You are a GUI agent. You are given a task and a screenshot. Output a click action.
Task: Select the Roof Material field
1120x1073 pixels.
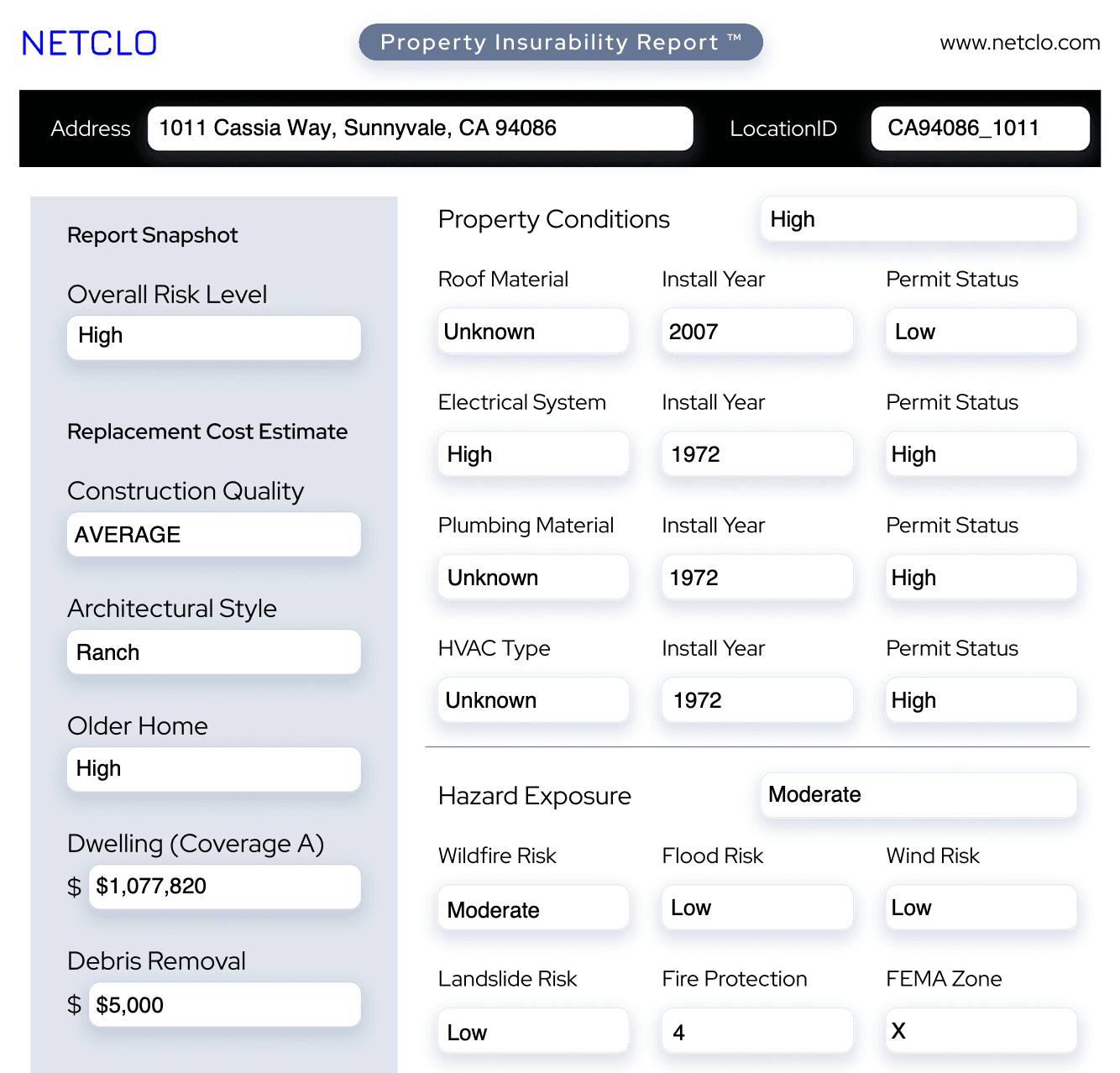tap(533, 332)
